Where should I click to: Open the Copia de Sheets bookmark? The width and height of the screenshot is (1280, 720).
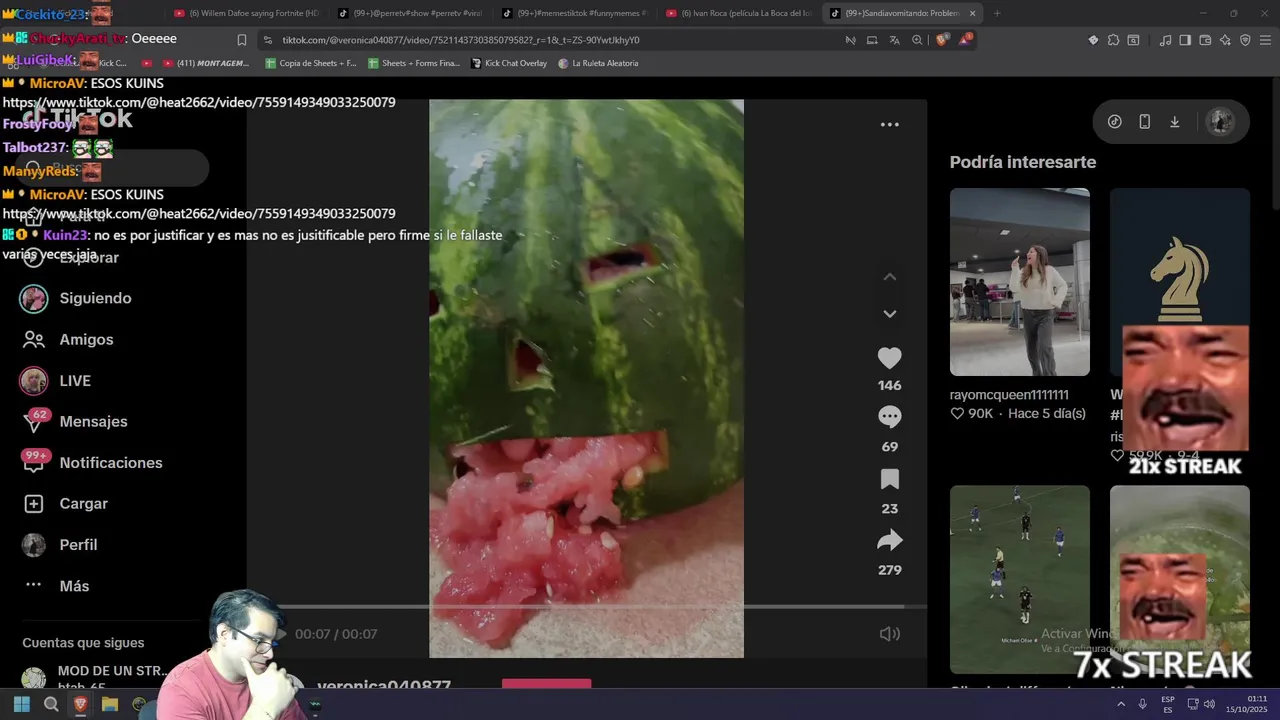coord(311,63)
